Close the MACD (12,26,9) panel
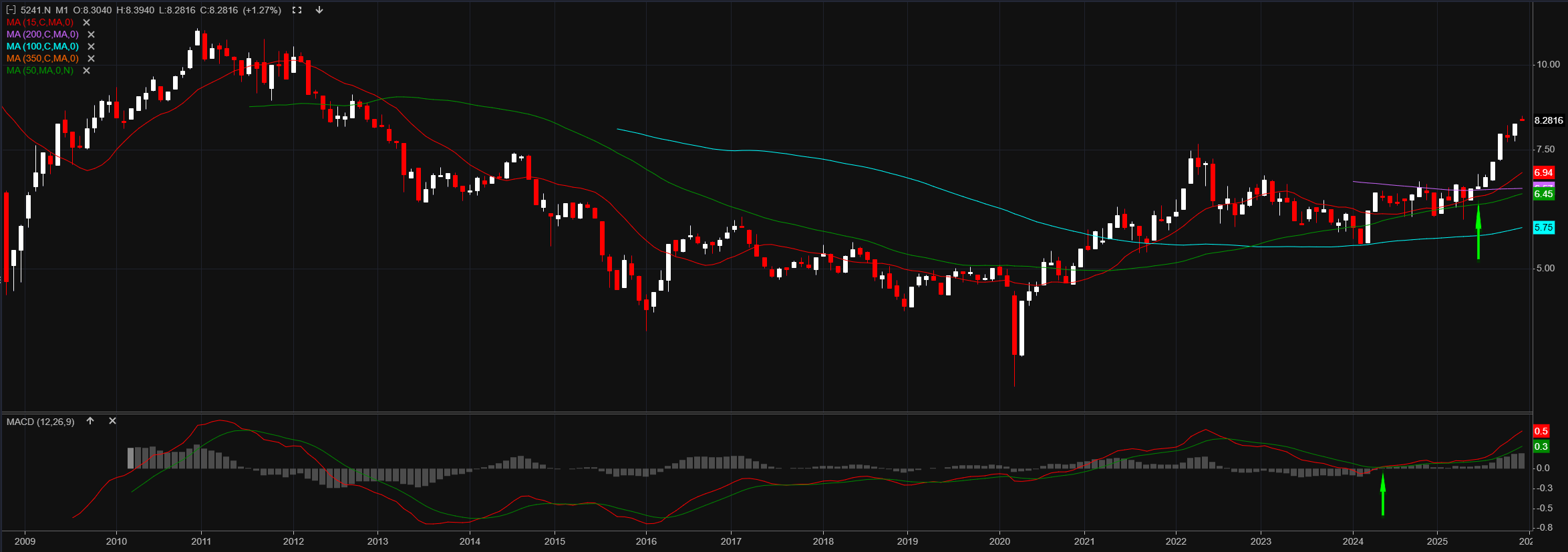The width and height of the screenshot is (1568, 552). [112, 421]
